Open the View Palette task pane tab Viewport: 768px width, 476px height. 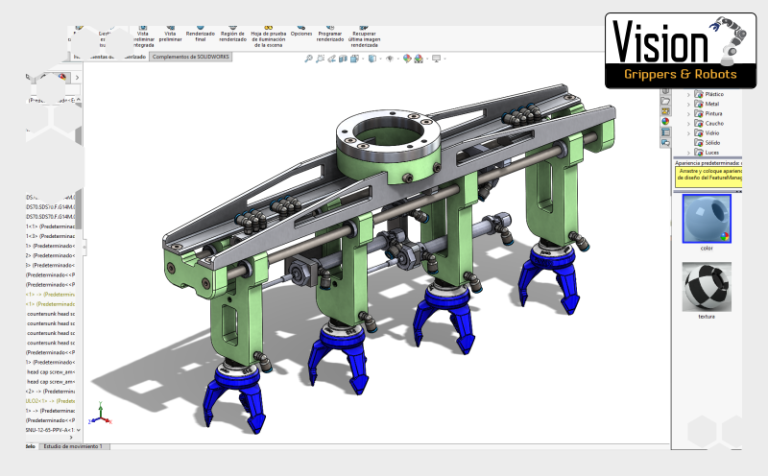click(x=665, y=112)
